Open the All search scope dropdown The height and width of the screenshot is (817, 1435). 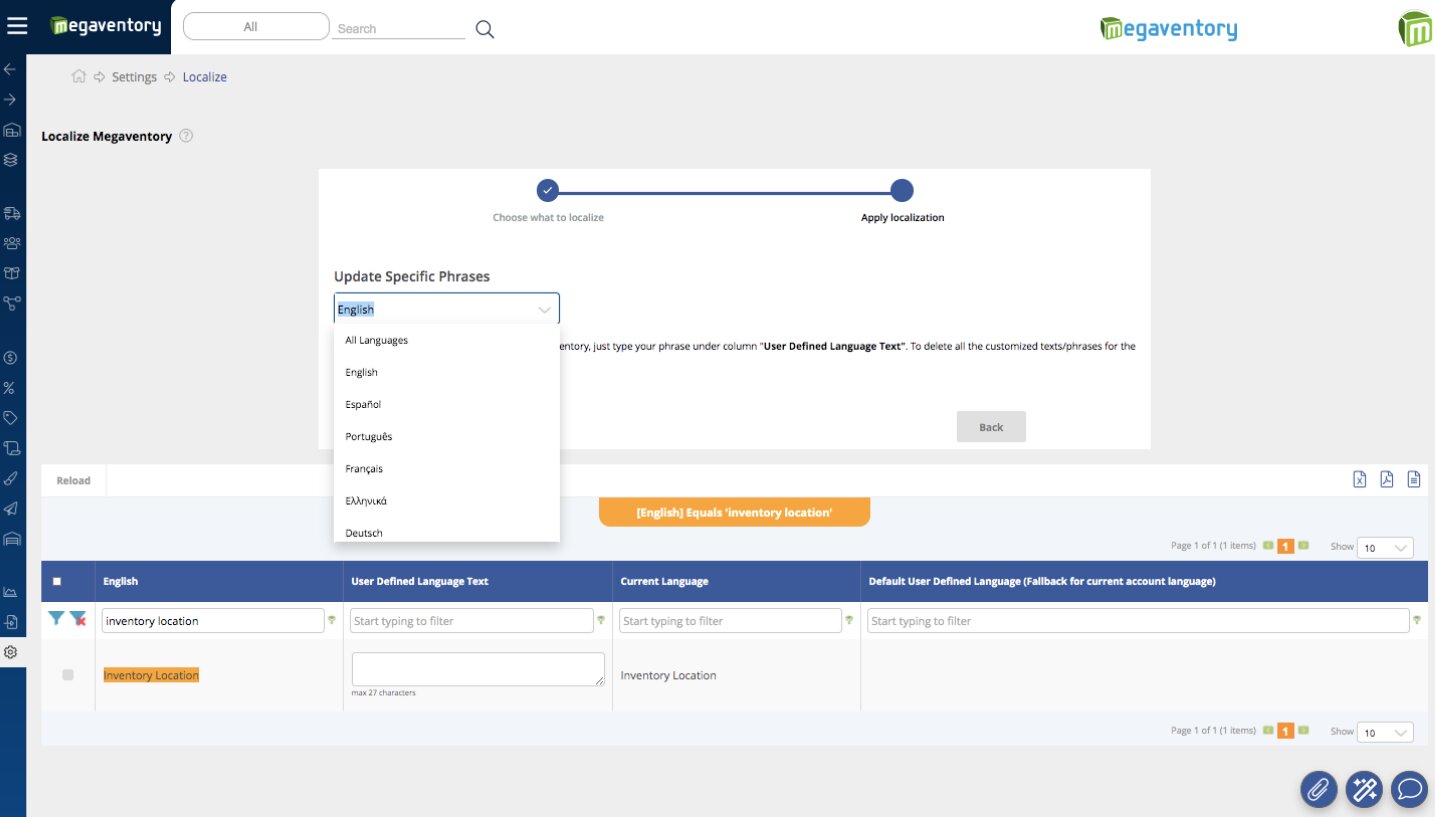point(256,27)
